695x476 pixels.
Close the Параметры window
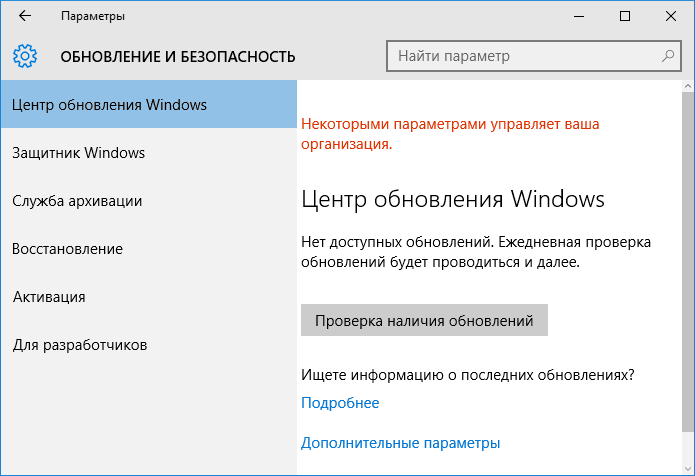point(671,16)
